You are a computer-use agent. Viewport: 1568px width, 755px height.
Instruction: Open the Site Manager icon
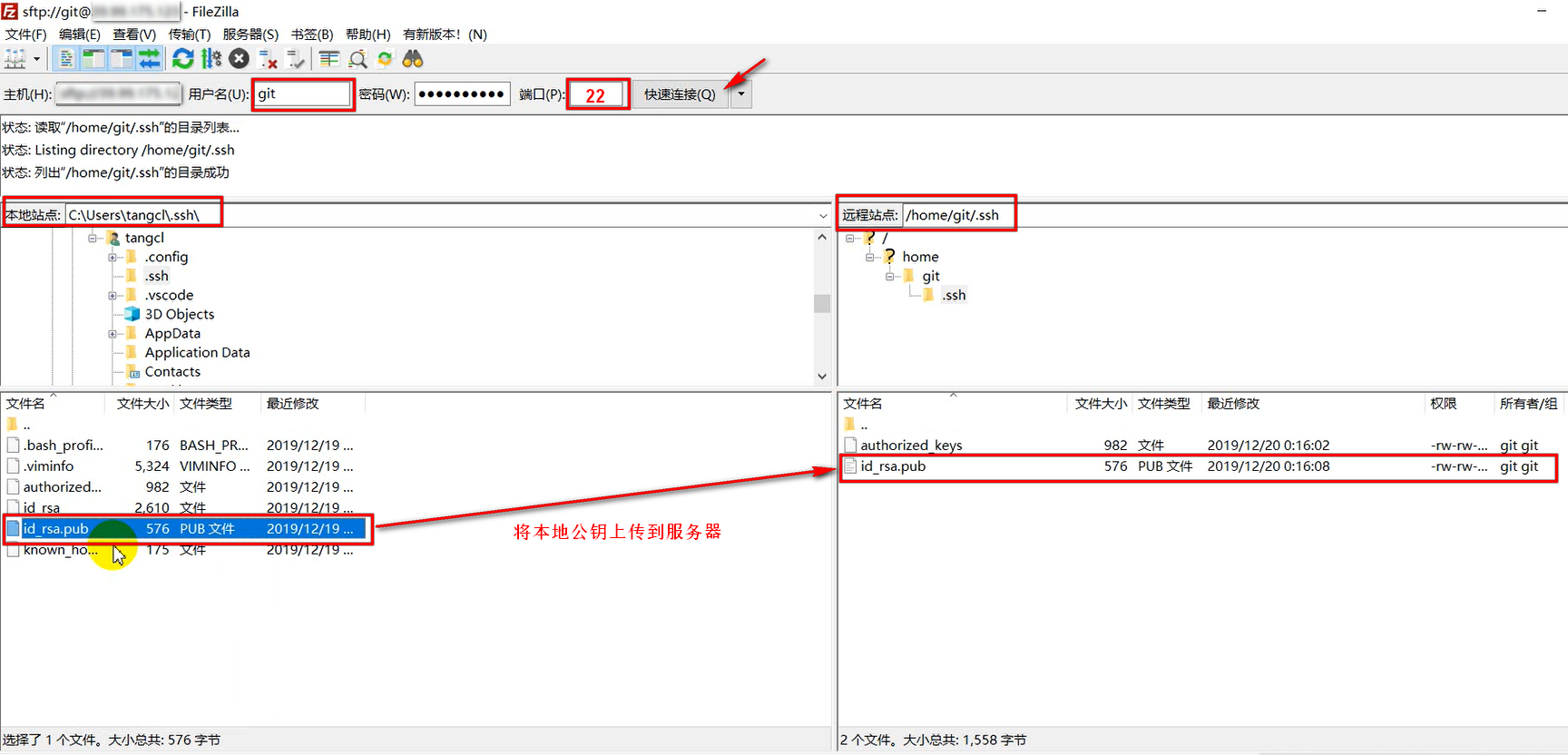click(x=15, y=59)
